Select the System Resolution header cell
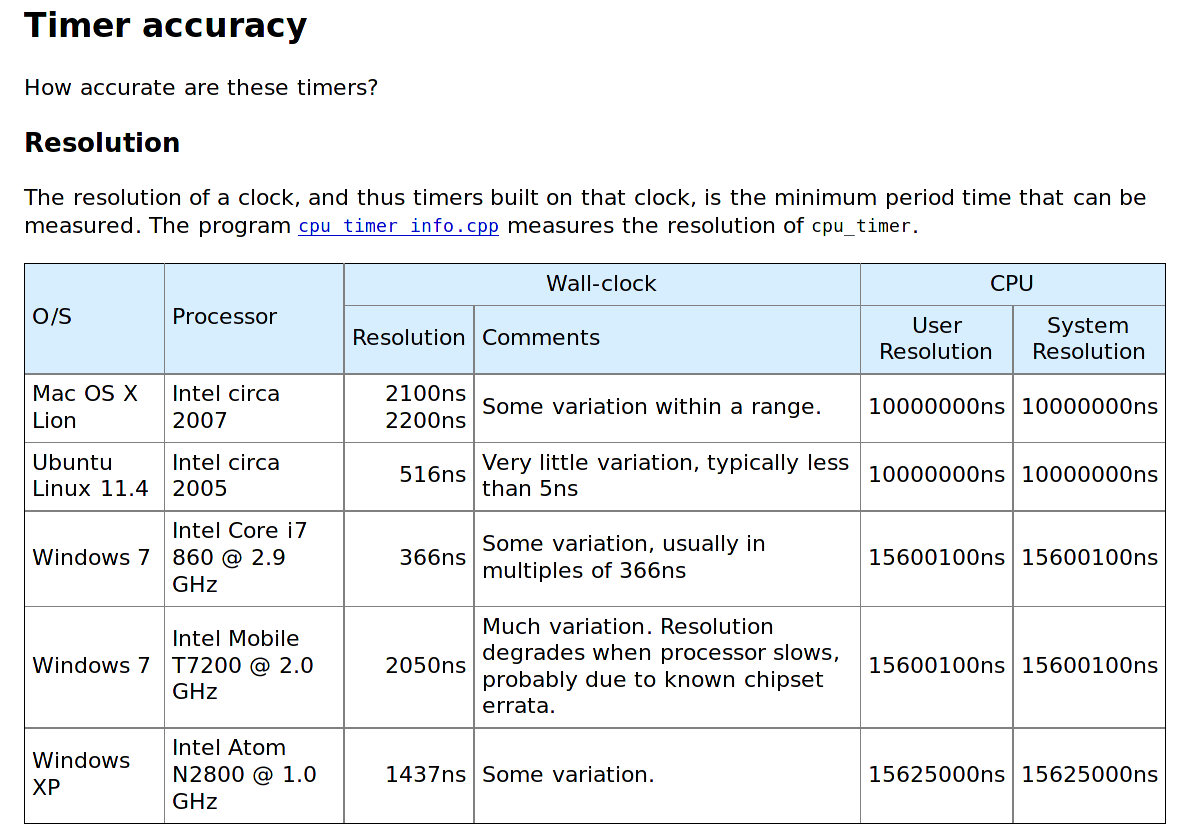This screenshot has height=835, width=1194. pos(1088,338)
